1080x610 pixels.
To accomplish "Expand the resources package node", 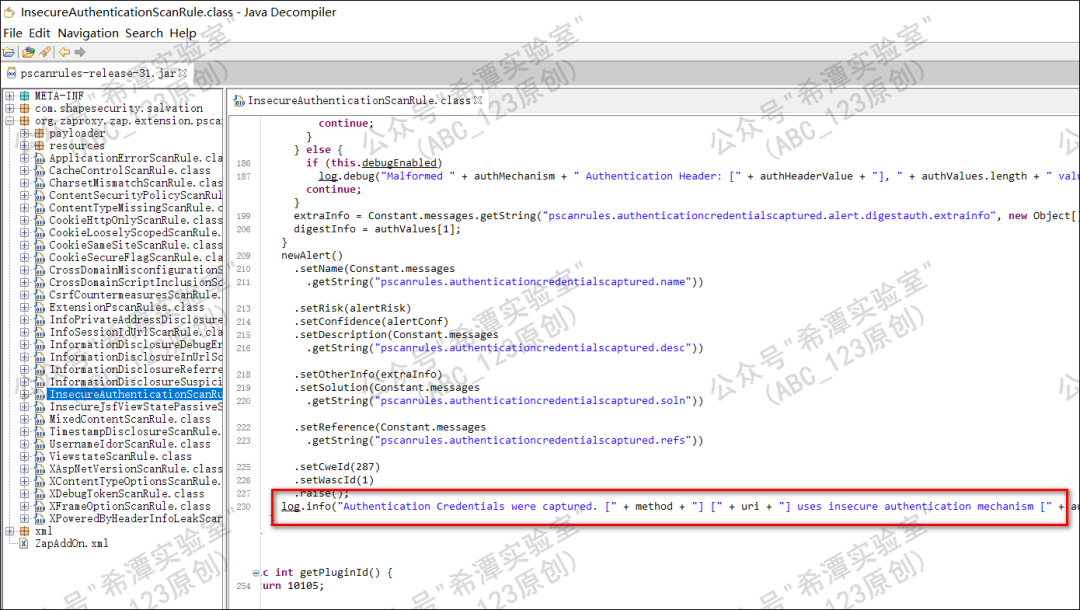I will (x=24, y=145).
